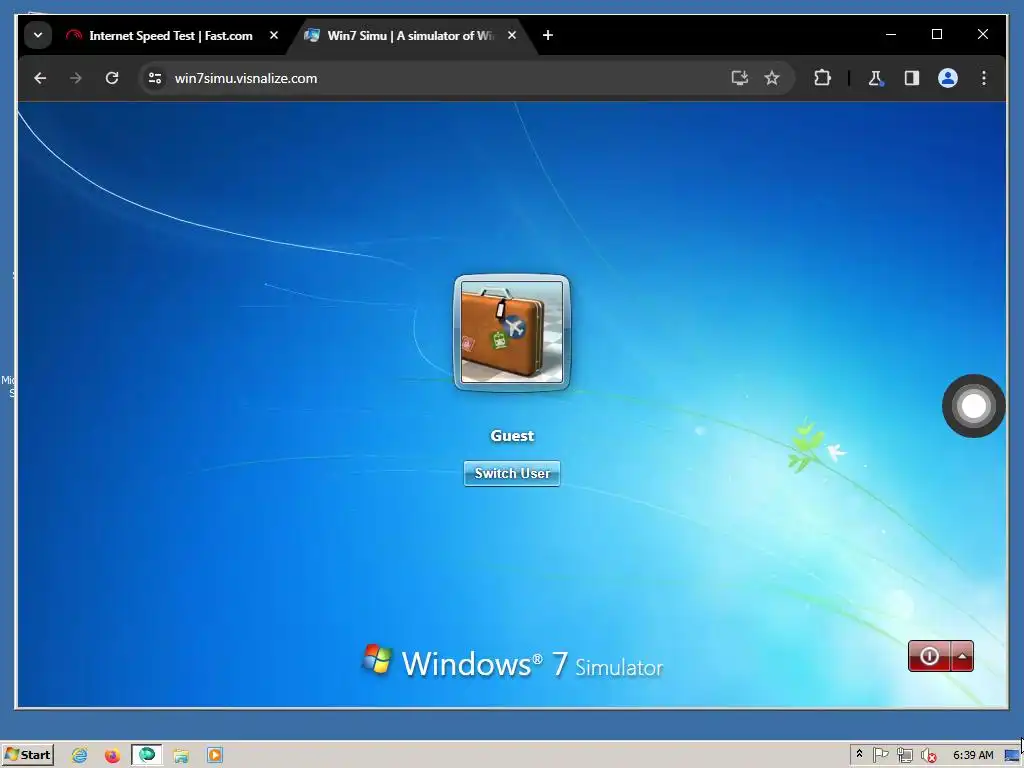The image size is (1024, 768).
Task: Close the Win7 Simu tab
Action: (x=512, y=35)
